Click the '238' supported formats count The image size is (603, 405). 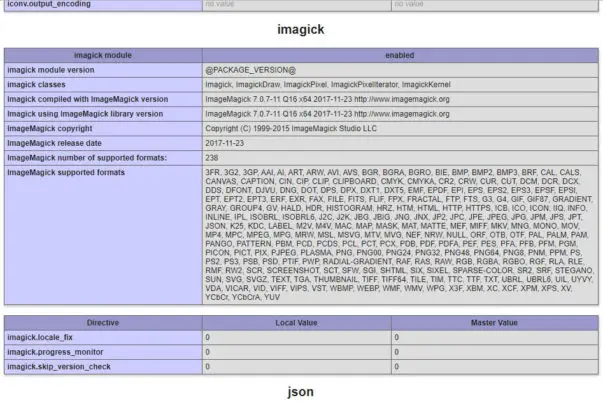tap(212, 158)
